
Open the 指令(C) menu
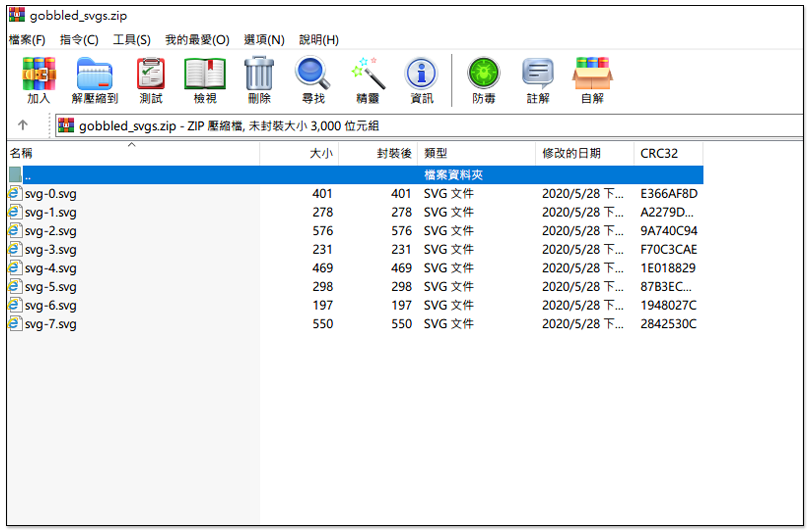point(79,40)
